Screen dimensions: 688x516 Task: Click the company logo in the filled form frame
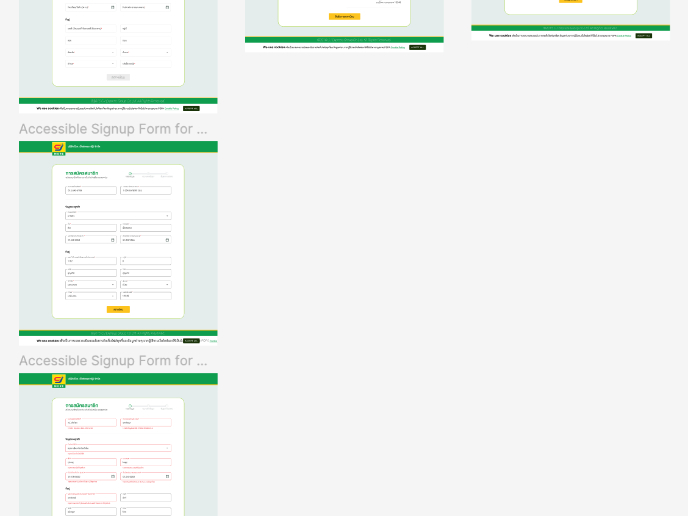pyautogui.click(x=58, y=149)
